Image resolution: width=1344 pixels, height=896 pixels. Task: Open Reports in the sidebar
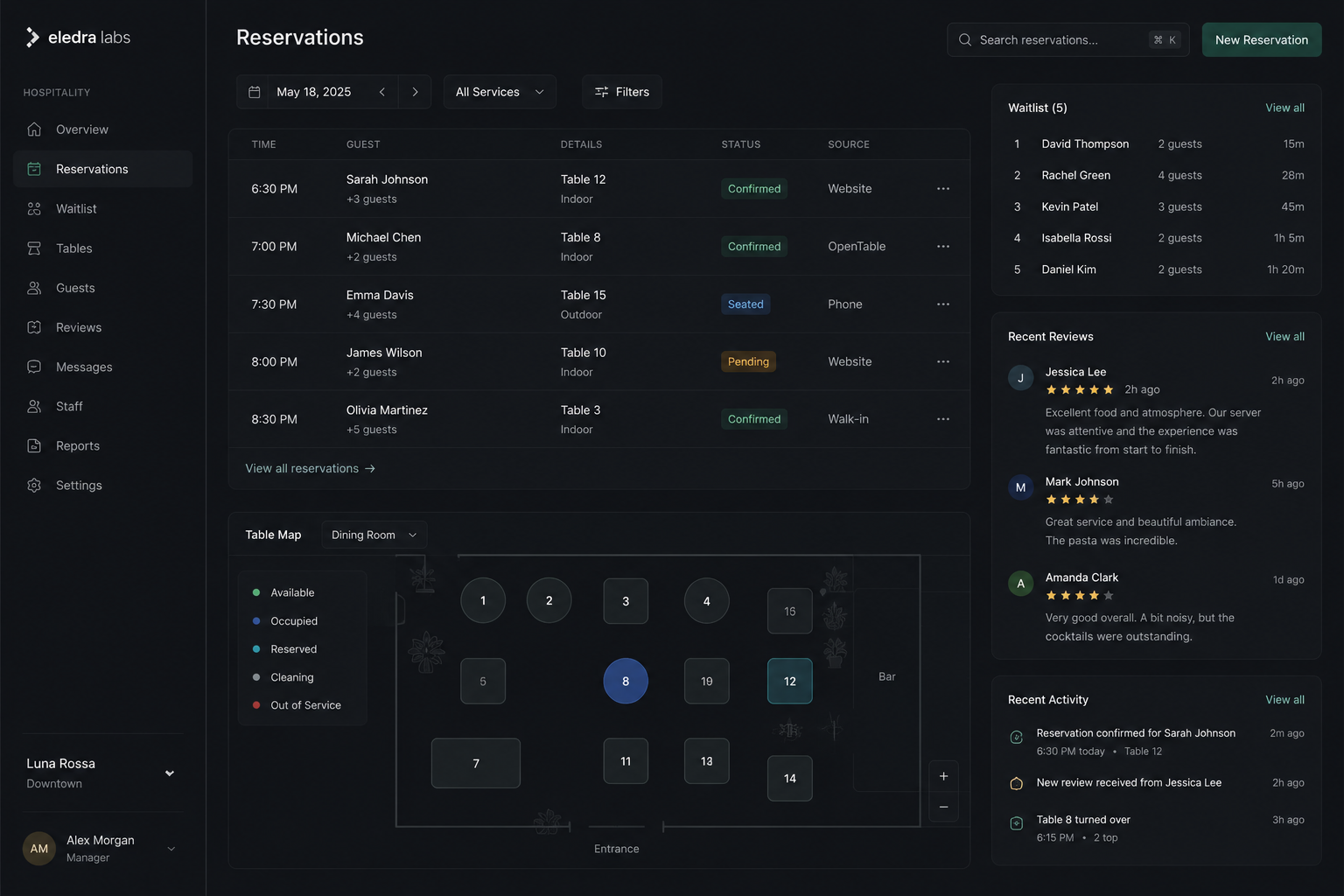click(x=103, y=445)
